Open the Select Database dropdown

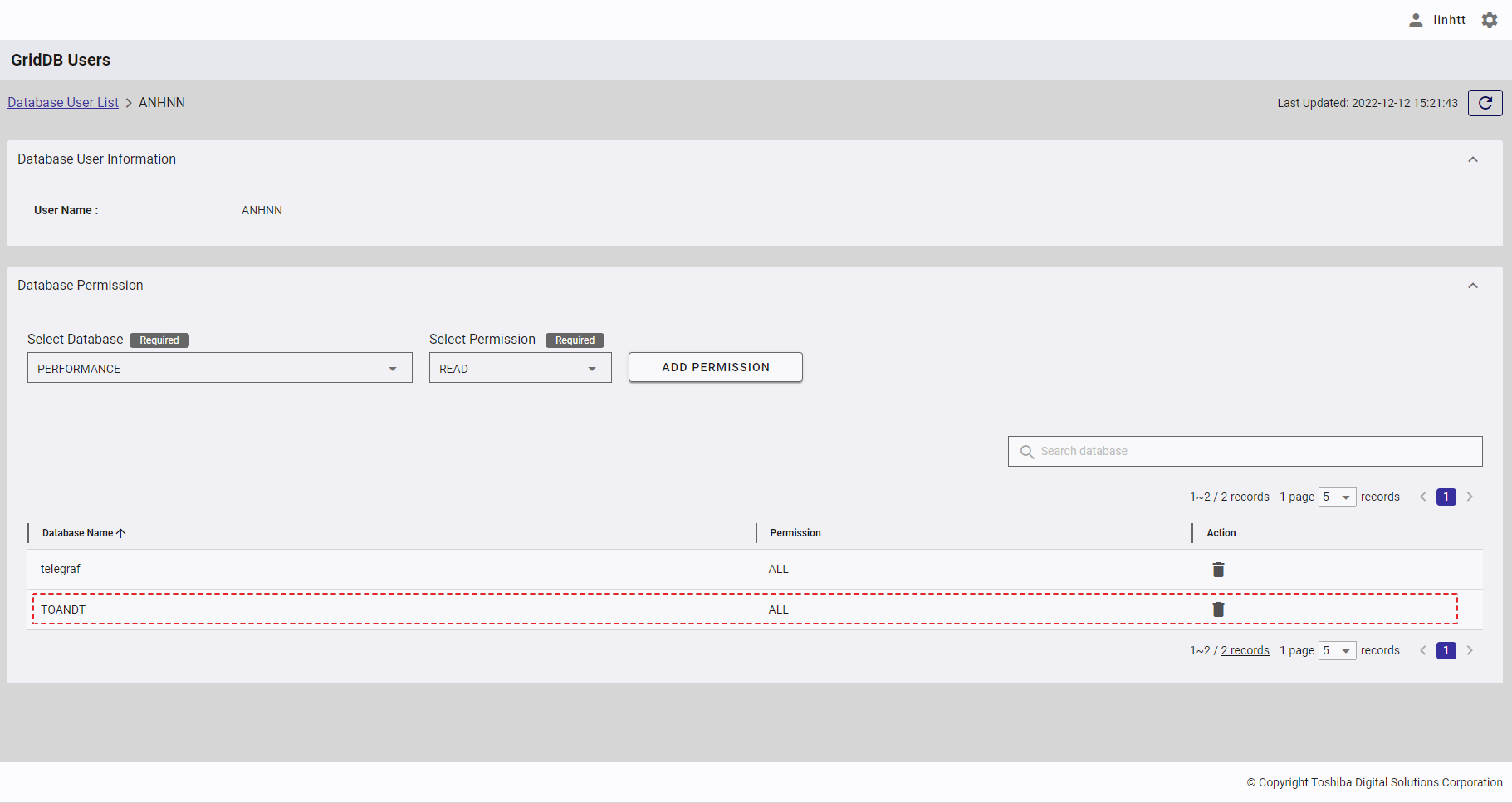point(219,368)
